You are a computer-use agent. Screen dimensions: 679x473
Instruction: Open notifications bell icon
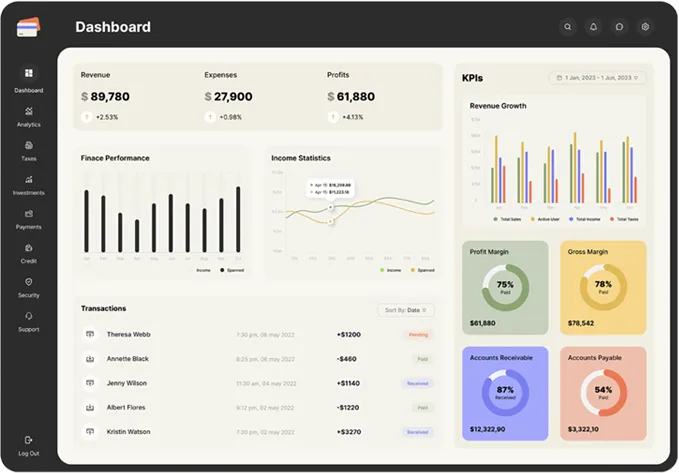(x=594, y=27)
